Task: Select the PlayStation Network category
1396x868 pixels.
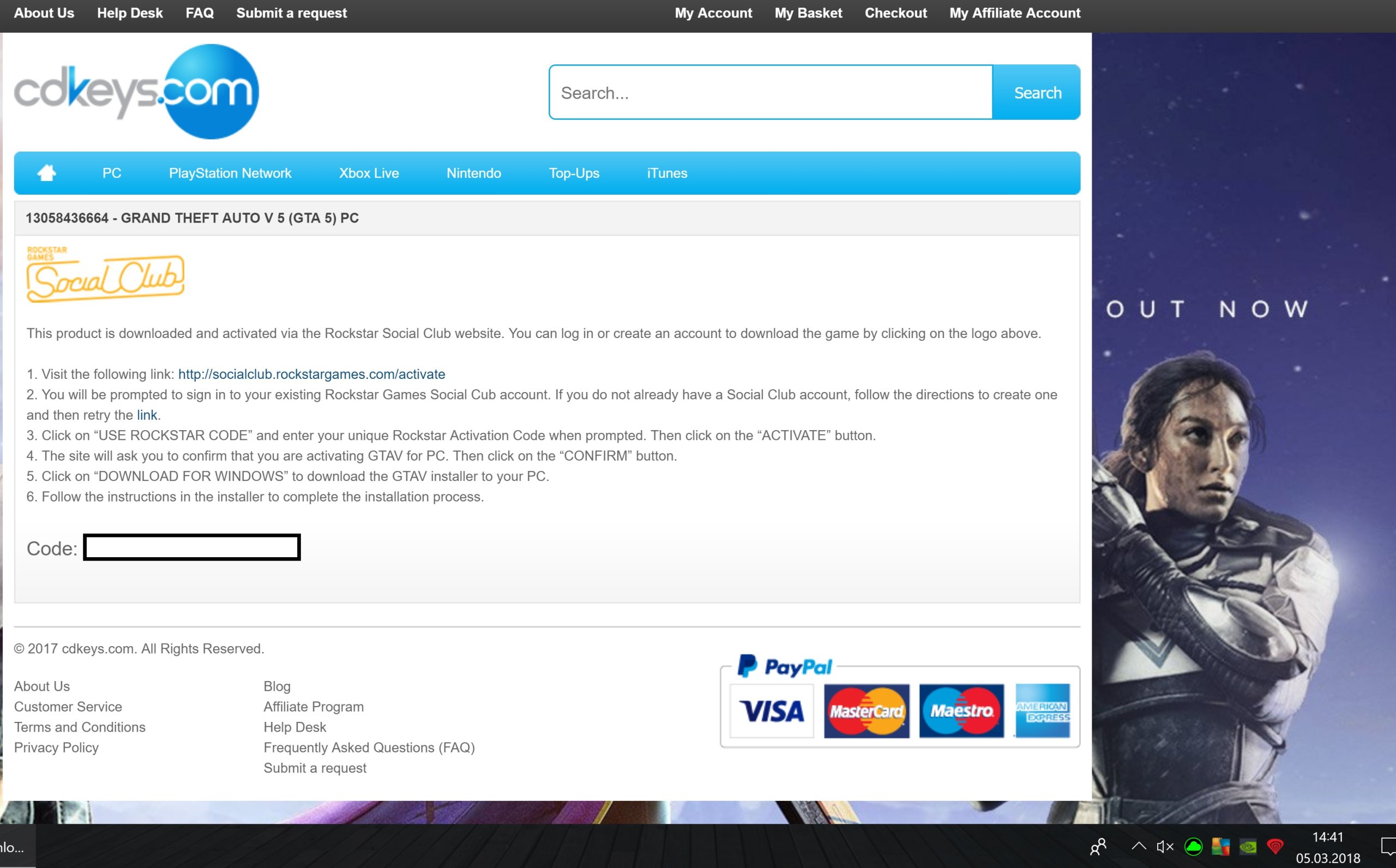Action: (x=230, y=173)
